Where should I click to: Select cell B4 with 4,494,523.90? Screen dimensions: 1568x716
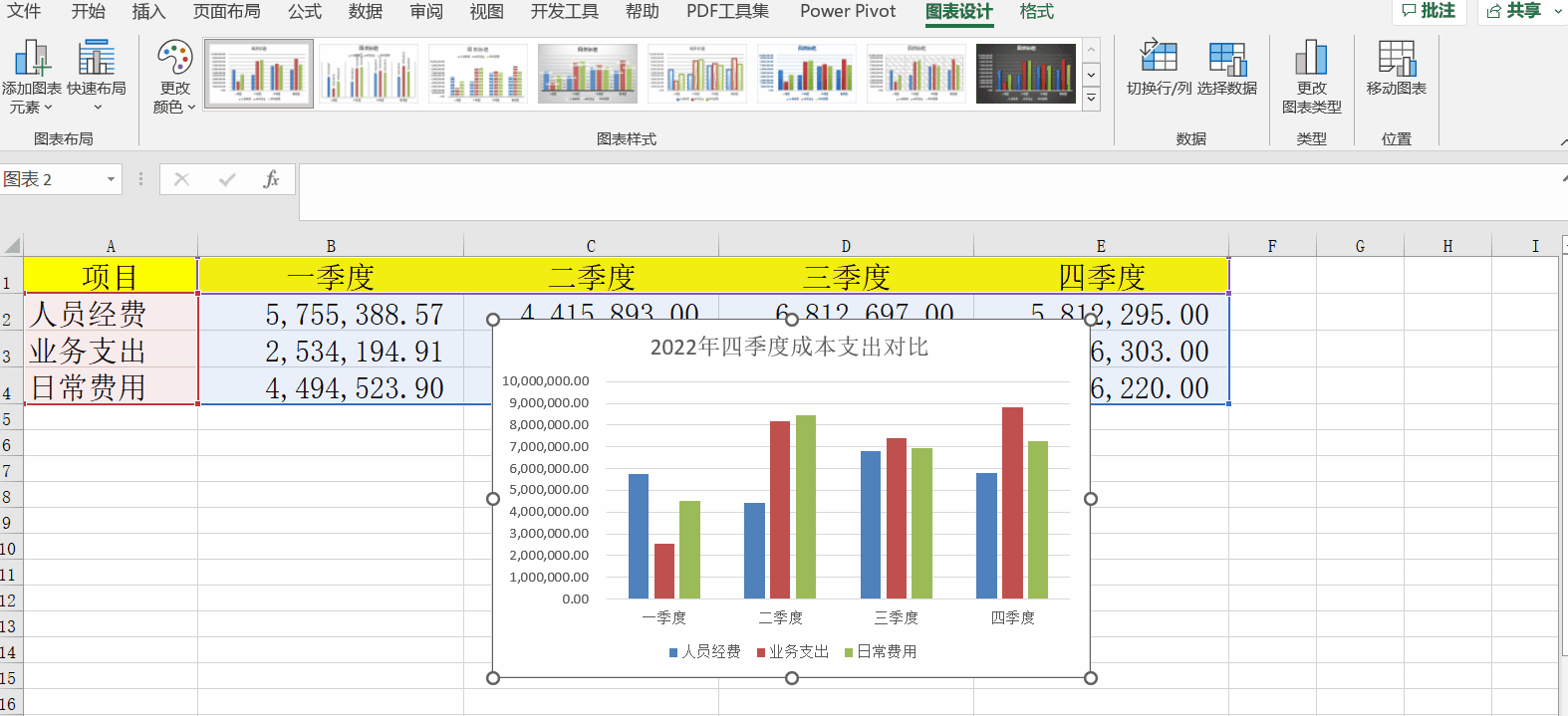pyautogui.click(x=331, y=387)
